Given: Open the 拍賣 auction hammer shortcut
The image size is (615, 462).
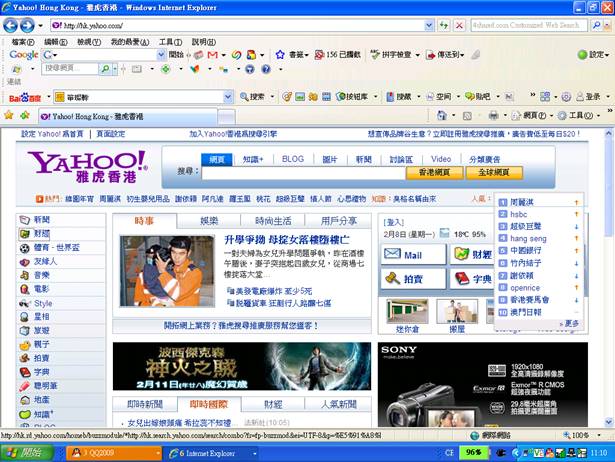Looking at the screenshot, I should pos(413,279).
